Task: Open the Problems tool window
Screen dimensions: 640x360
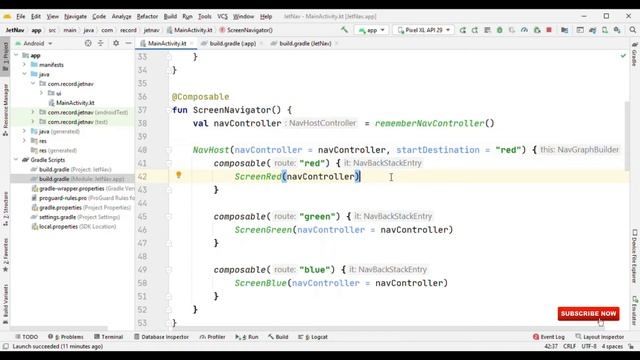Action: click(66, 337)
